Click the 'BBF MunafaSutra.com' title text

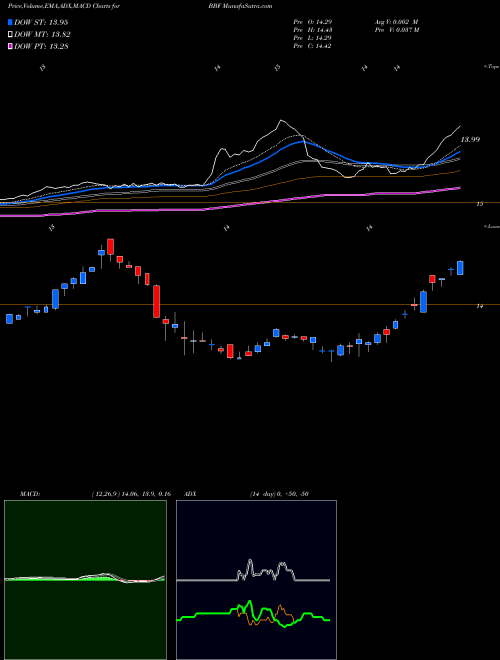(x=240, y=6)
